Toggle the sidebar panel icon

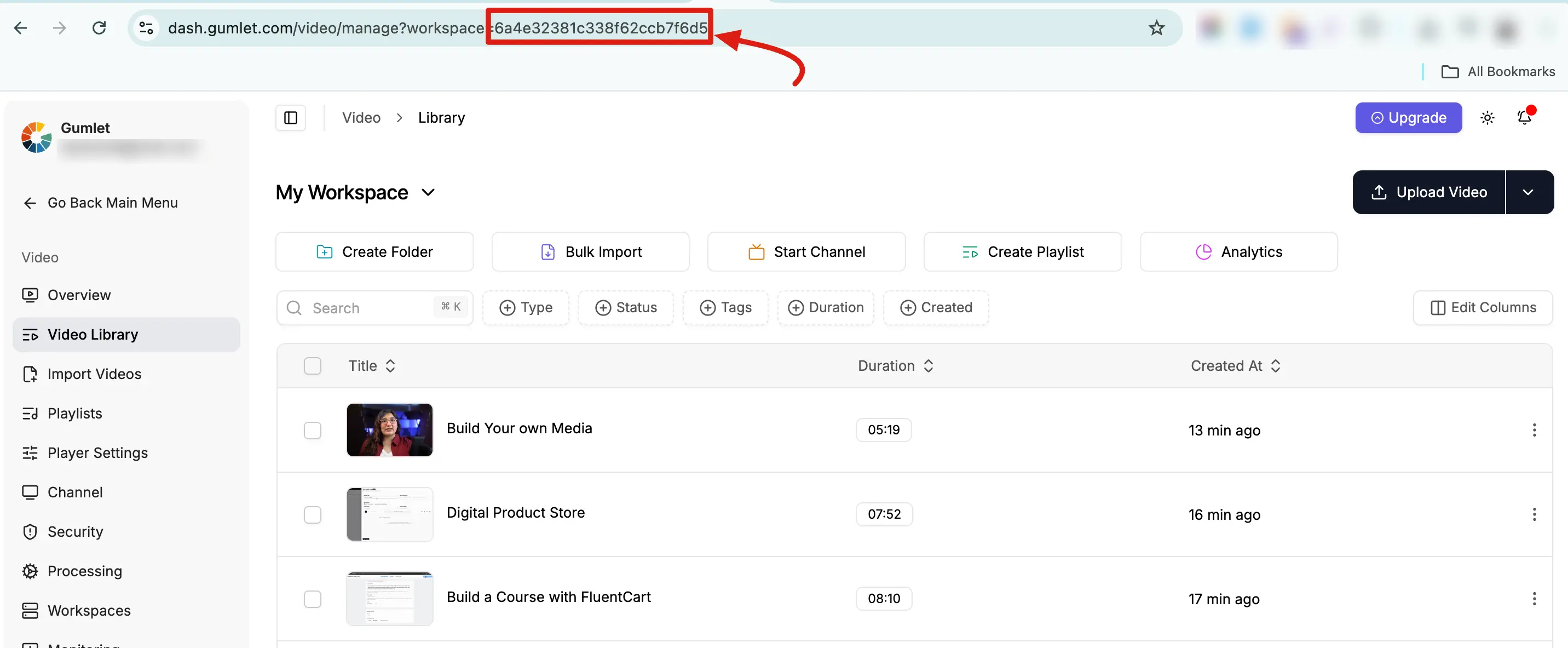[x=291, y=118]
